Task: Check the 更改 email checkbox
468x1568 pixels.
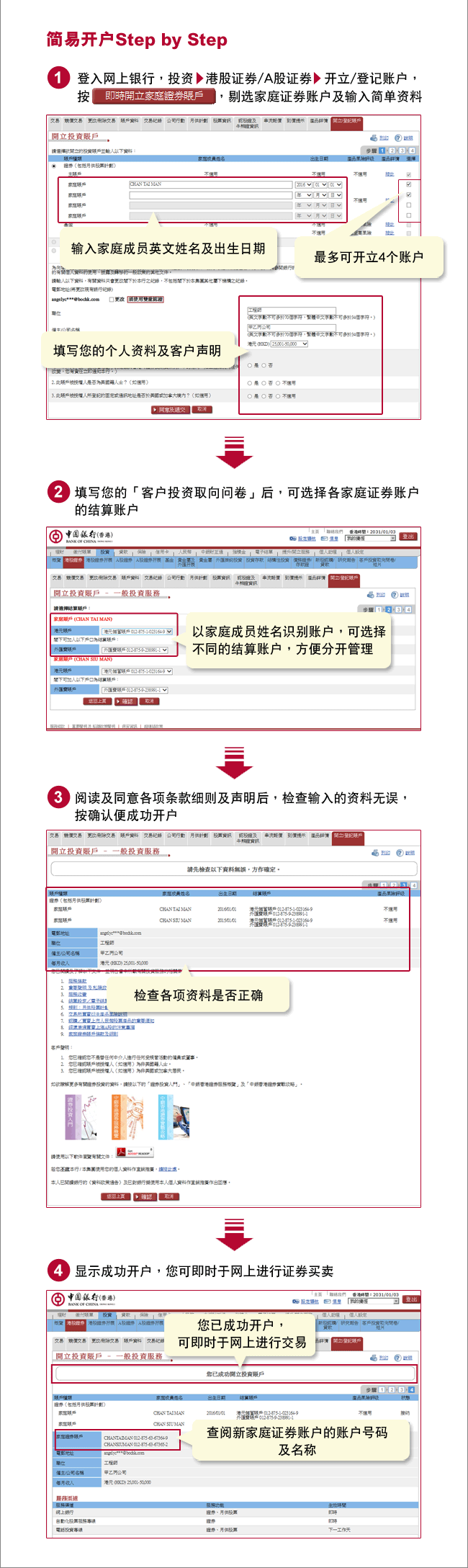Action: (112, 299)
